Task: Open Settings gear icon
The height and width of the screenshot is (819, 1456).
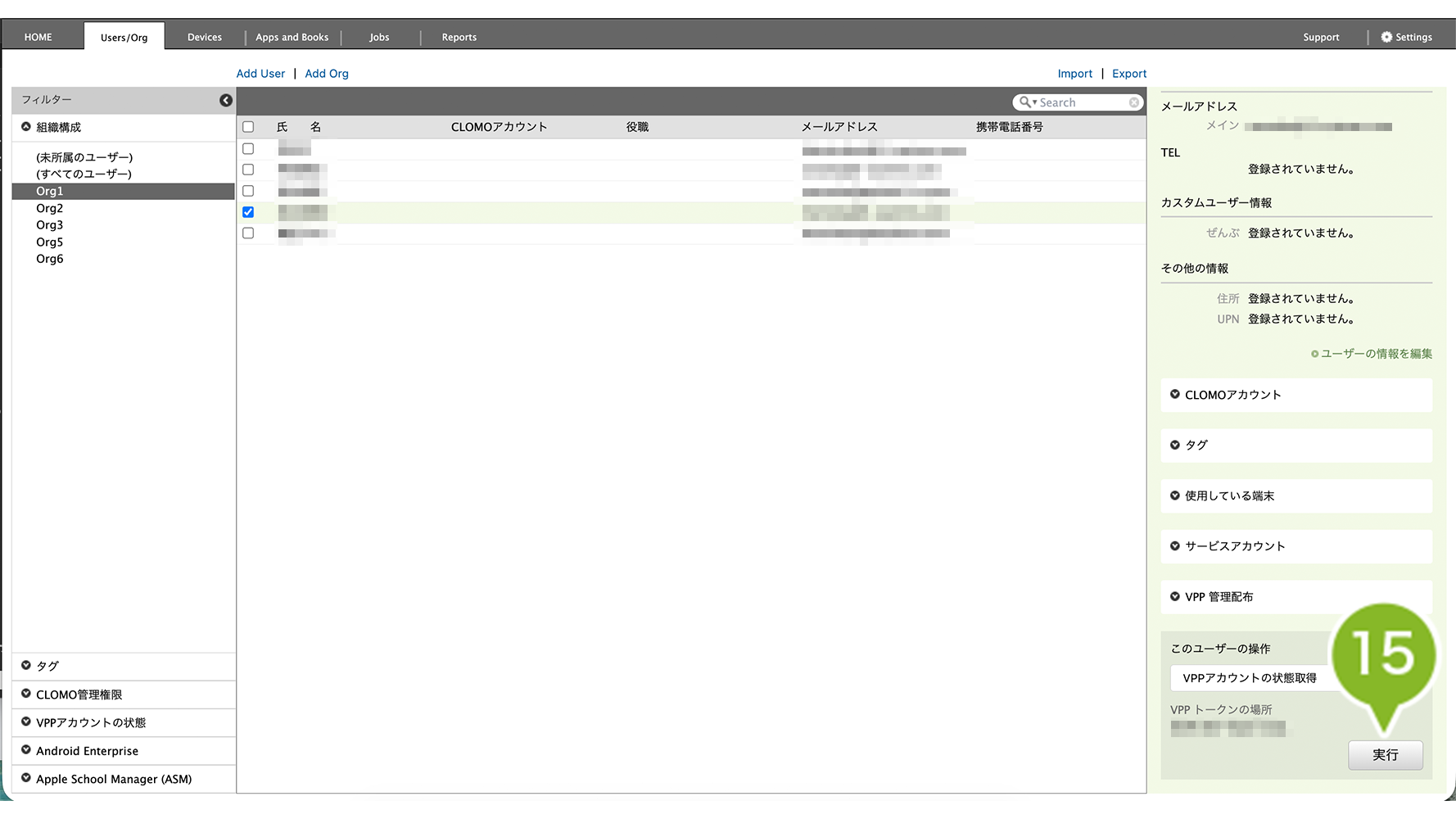Action: [1386, 37]
